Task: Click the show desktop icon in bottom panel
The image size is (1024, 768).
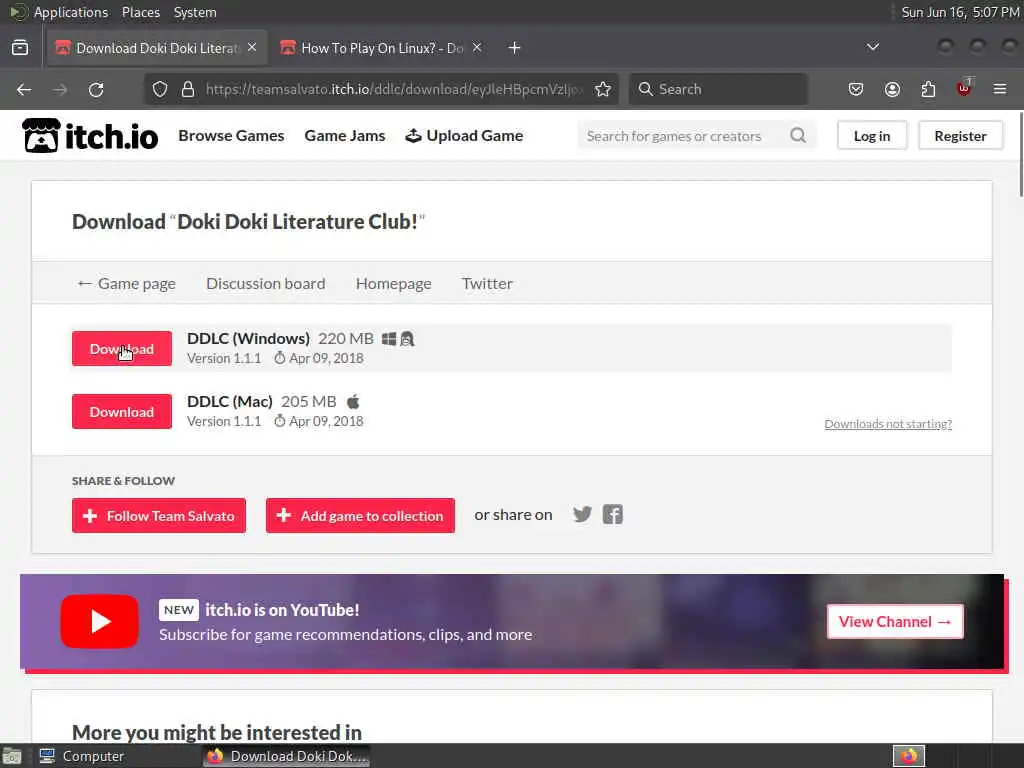Action: click(x=12, y=756)
